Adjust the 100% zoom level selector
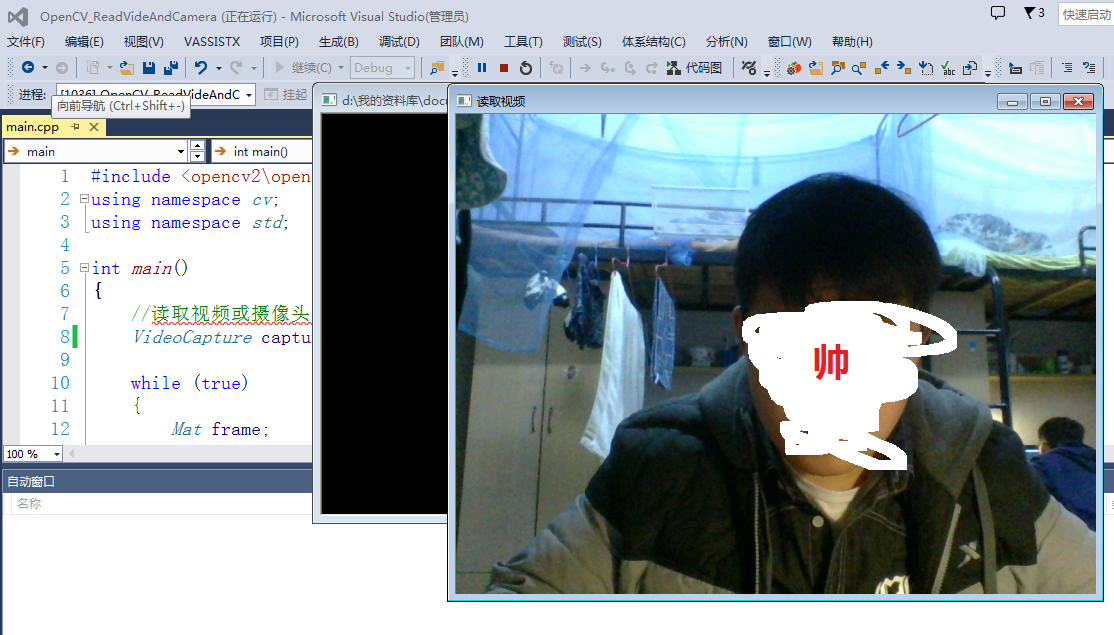 click(30, 453)
